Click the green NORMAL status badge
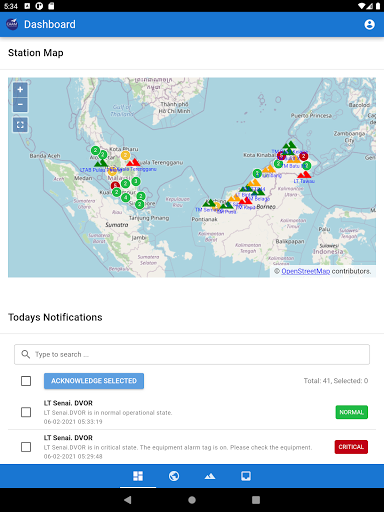Viewport: 384px width, 512px height. click(x=352, y=412)
